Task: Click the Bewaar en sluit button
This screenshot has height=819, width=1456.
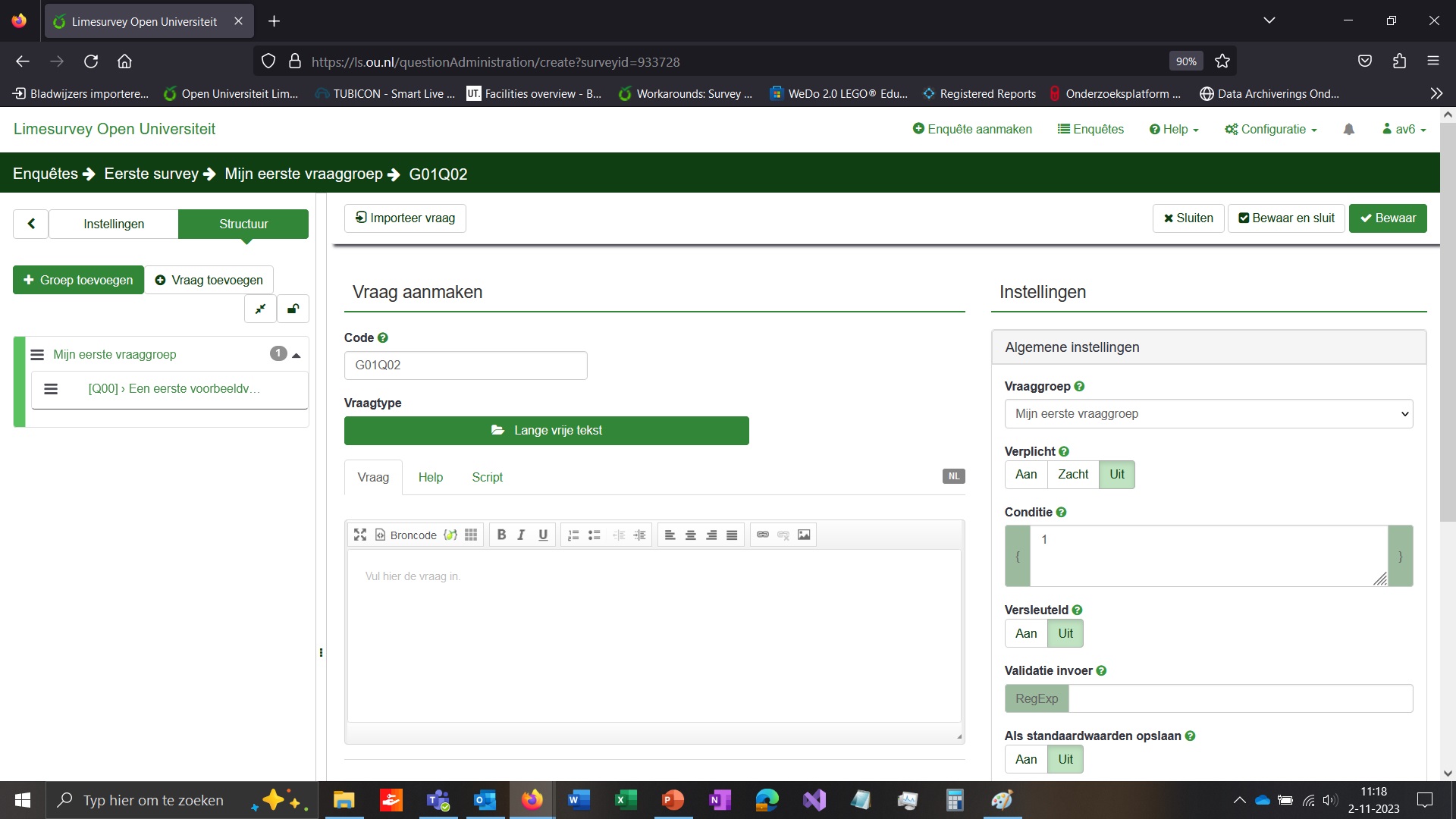Action: [x=1286, y=218]
